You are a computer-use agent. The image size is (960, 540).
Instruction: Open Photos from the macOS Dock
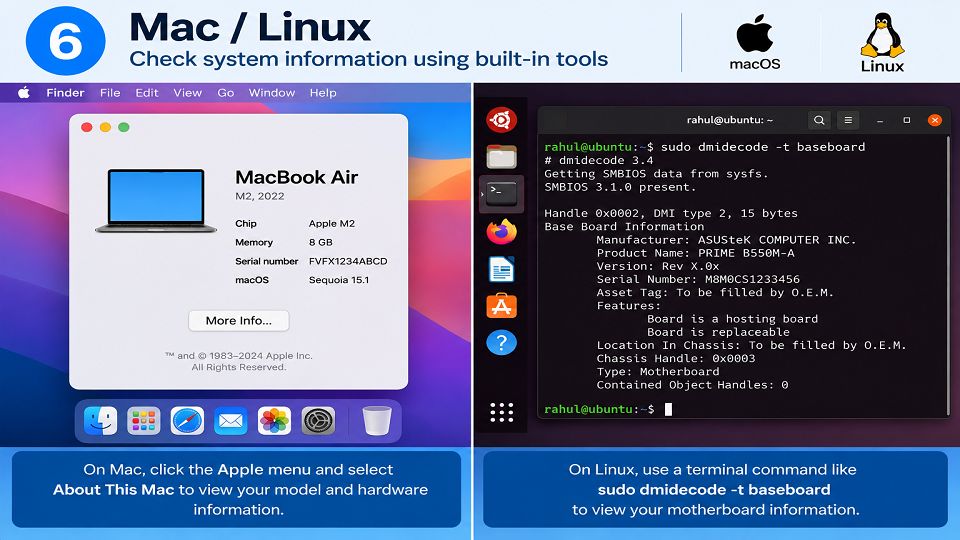pyautogui.click(x=274, y=421)
